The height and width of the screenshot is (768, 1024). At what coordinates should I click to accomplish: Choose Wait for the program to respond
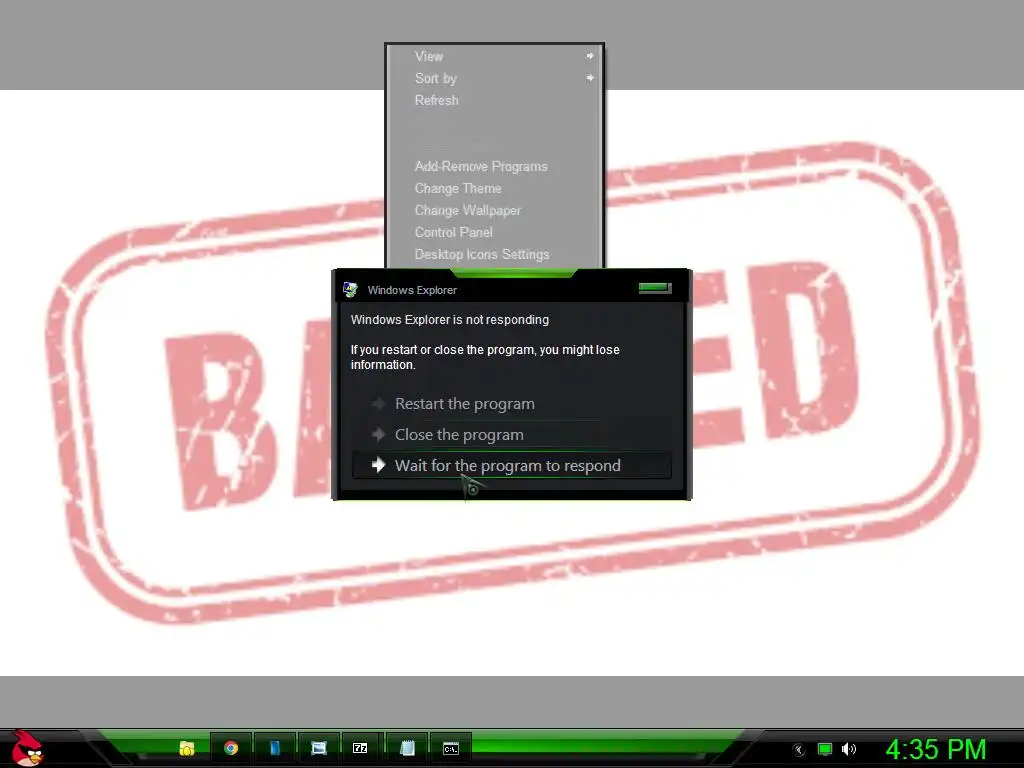pos(511,465)
